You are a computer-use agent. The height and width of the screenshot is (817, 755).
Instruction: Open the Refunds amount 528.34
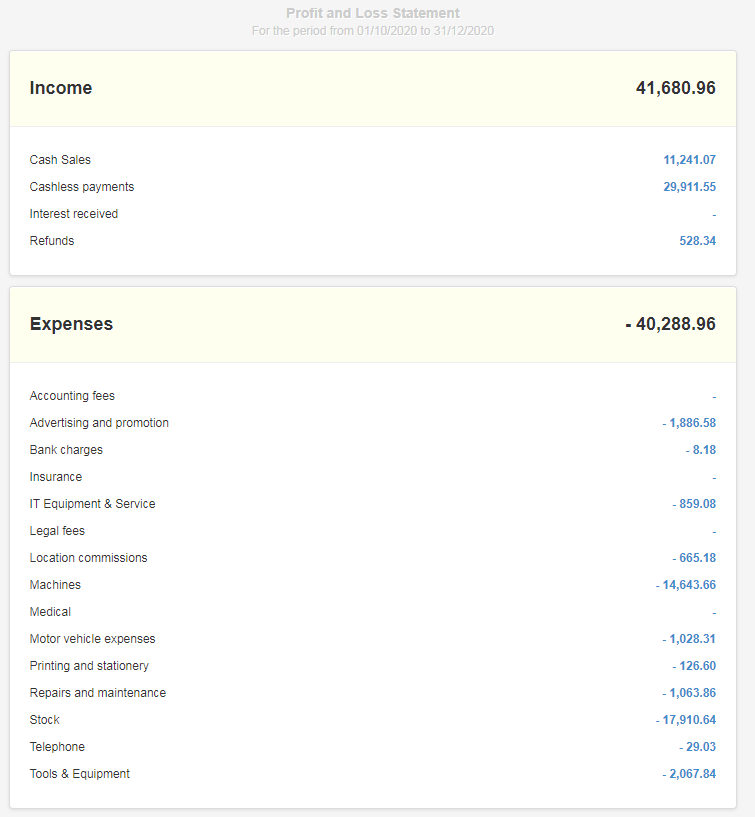click(x=697, y=241)
